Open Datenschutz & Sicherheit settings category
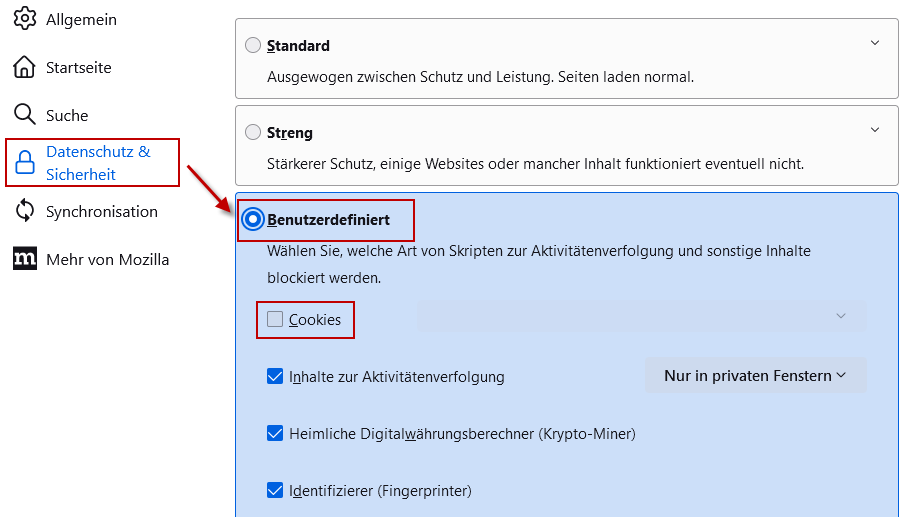Image resolution: width=907 pixels, height=517 pixels. click(x=93, y=163)
